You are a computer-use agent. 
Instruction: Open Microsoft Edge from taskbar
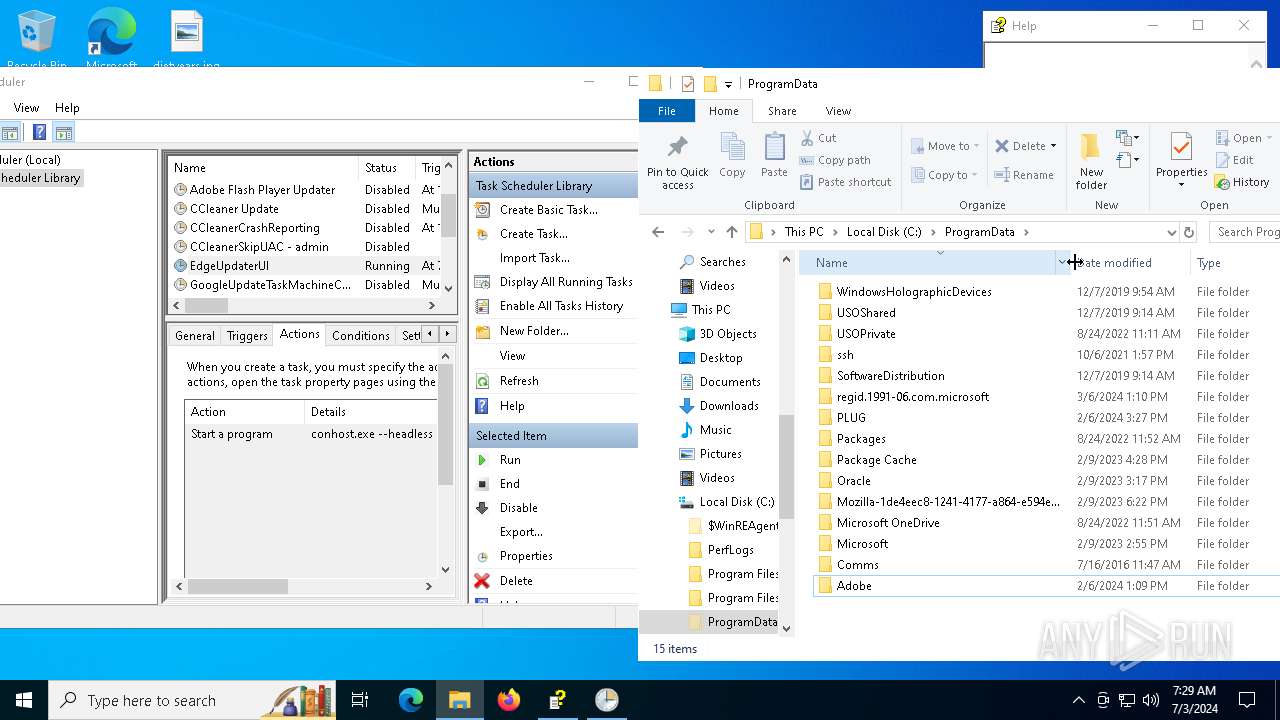click(x=411, y=700)
